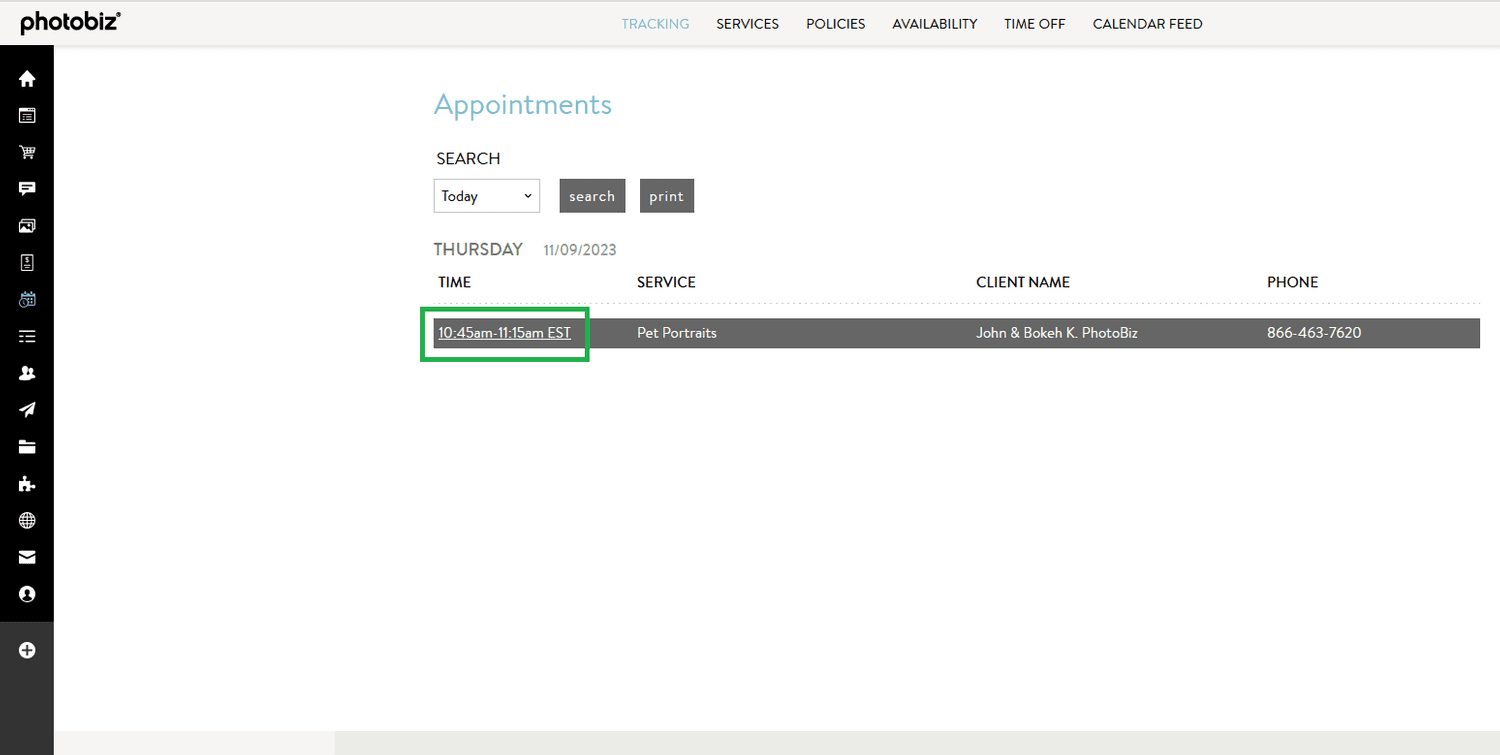This screenshot has width=1500, height=755.
Task: Open the POLICIES section
Action: (835, 23)
